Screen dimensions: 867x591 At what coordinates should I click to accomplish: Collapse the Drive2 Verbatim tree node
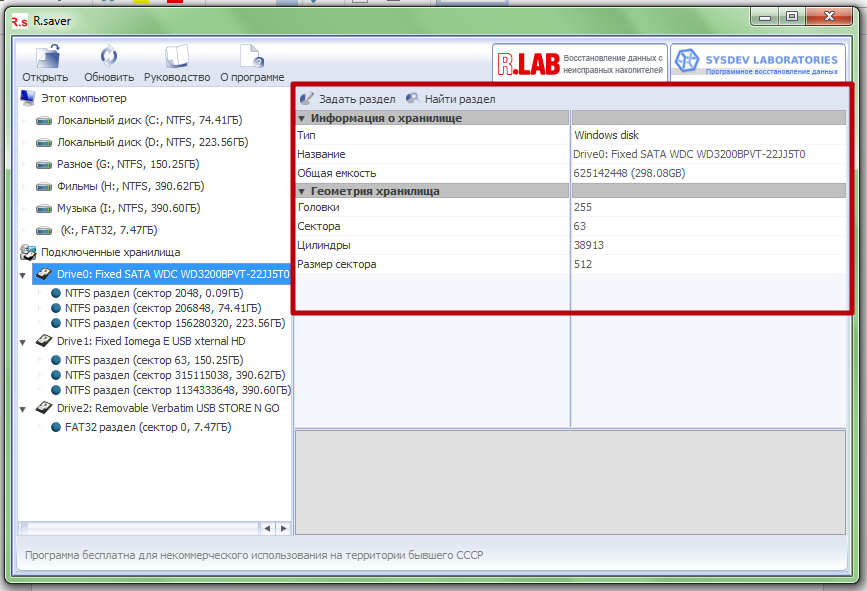pos(23,409)
